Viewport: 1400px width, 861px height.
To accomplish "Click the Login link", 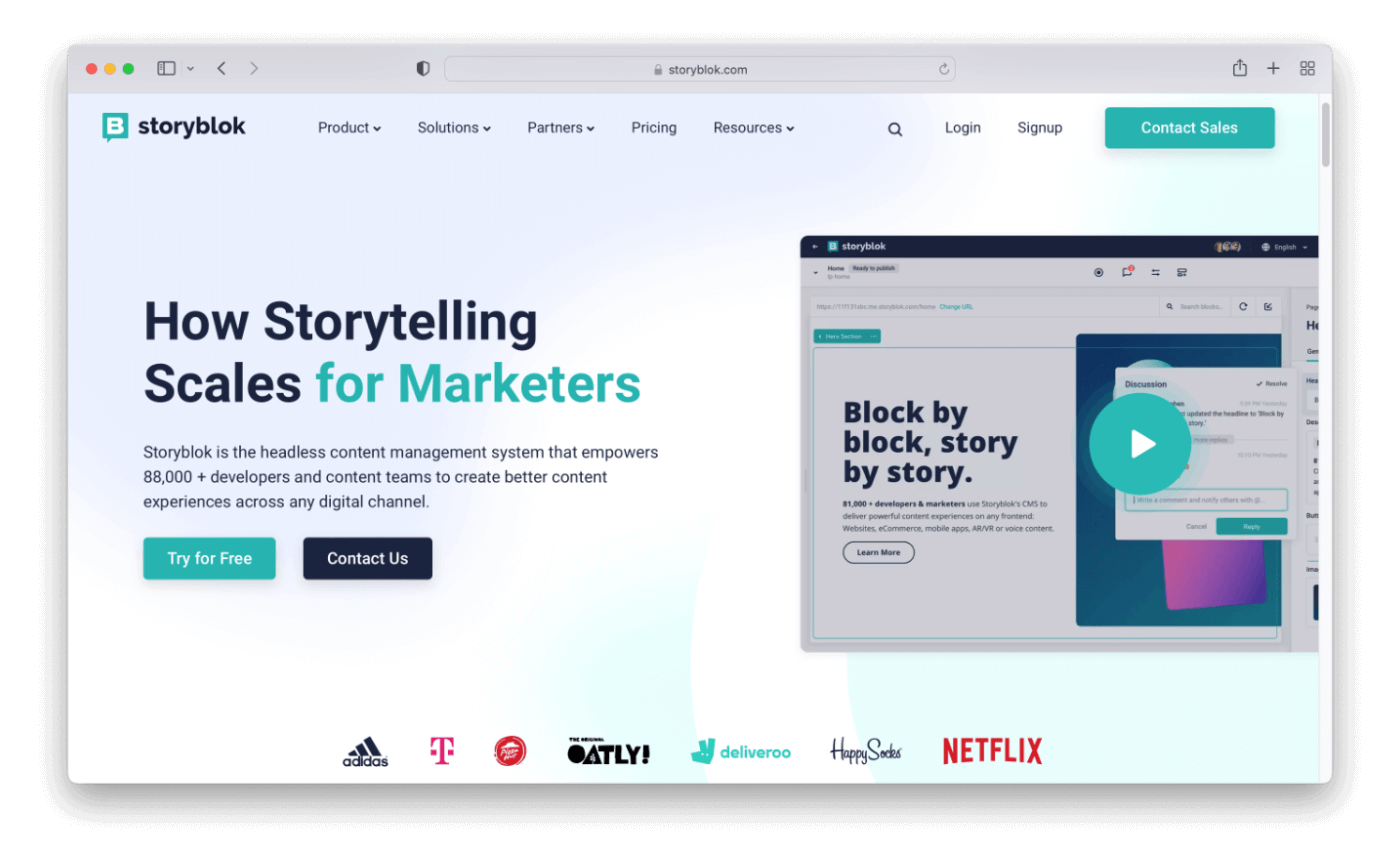I will point(963,128).
